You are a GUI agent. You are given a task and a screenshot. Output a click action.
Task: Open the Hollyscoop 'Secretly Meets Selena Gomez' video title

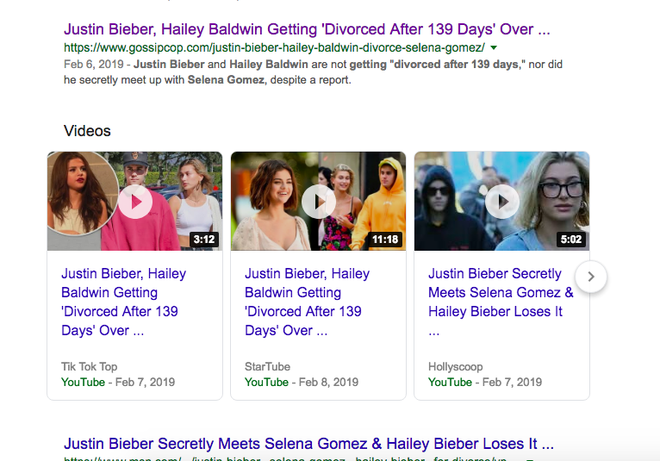tap(501, 302)
